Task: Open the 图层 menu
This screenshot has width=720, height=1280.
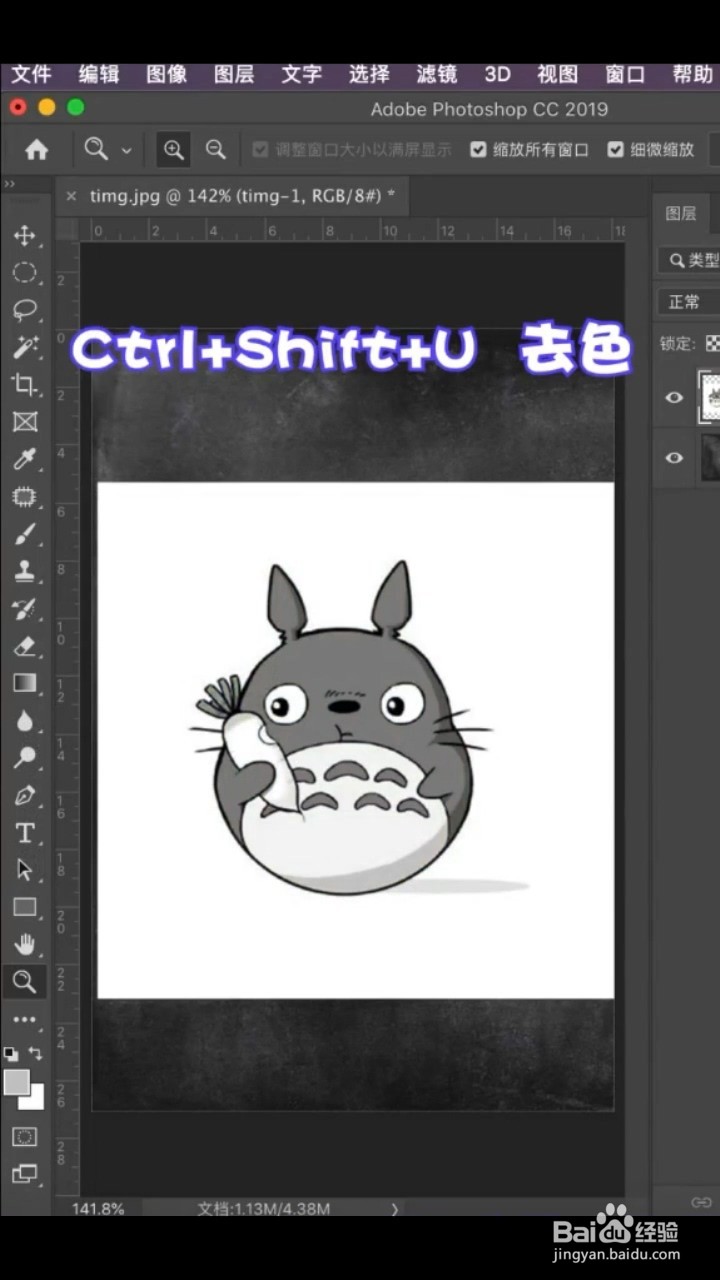Action: point(234,75)
